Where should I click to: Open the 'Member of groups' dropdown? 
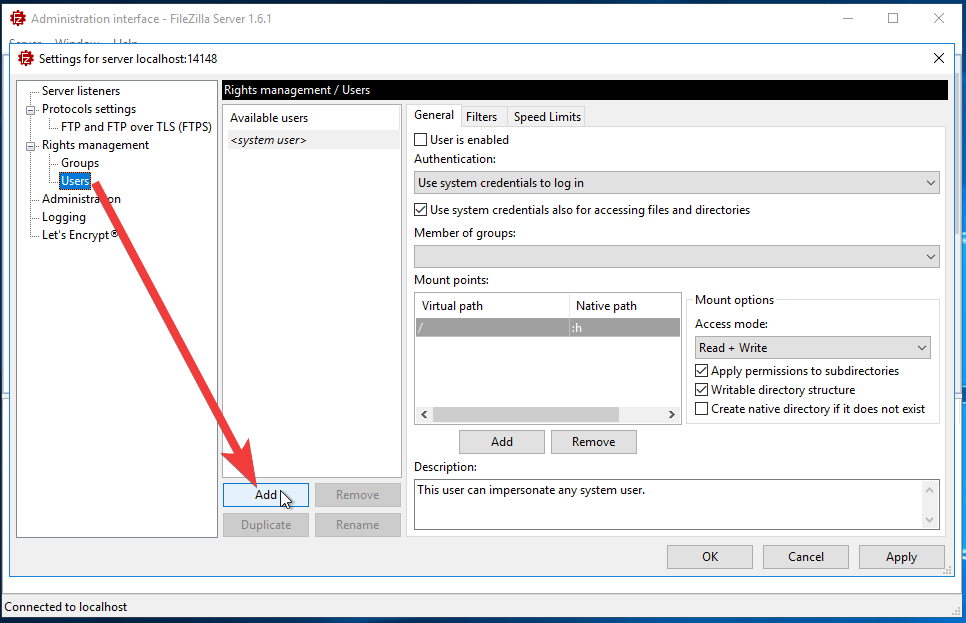tap(677, 257)
